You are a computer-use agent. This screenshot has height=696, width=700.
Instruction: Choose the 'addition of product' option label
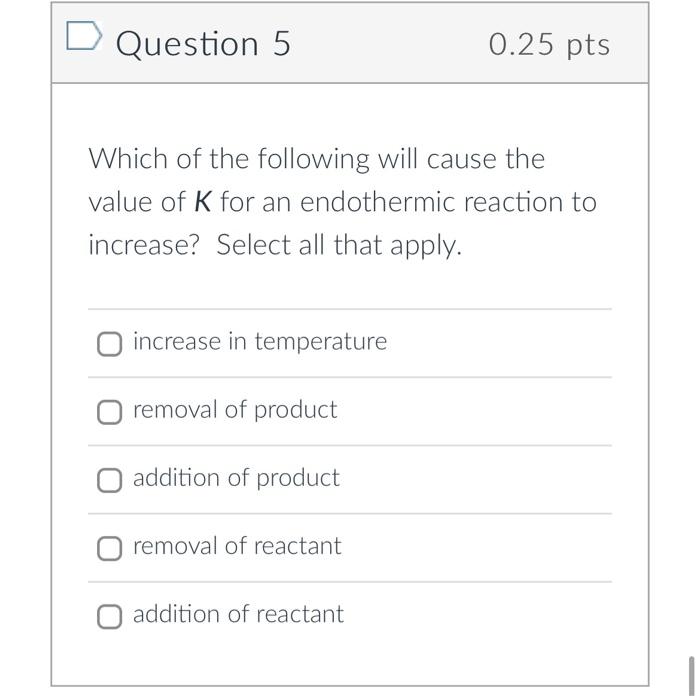pos(236,478)
